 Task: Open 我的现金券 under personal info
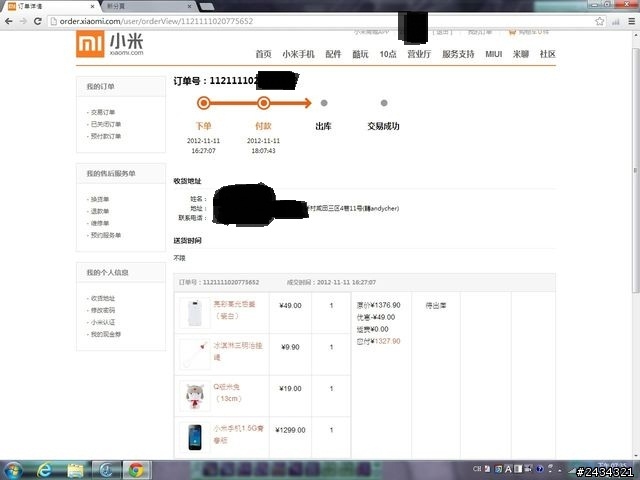pos(105,334)
